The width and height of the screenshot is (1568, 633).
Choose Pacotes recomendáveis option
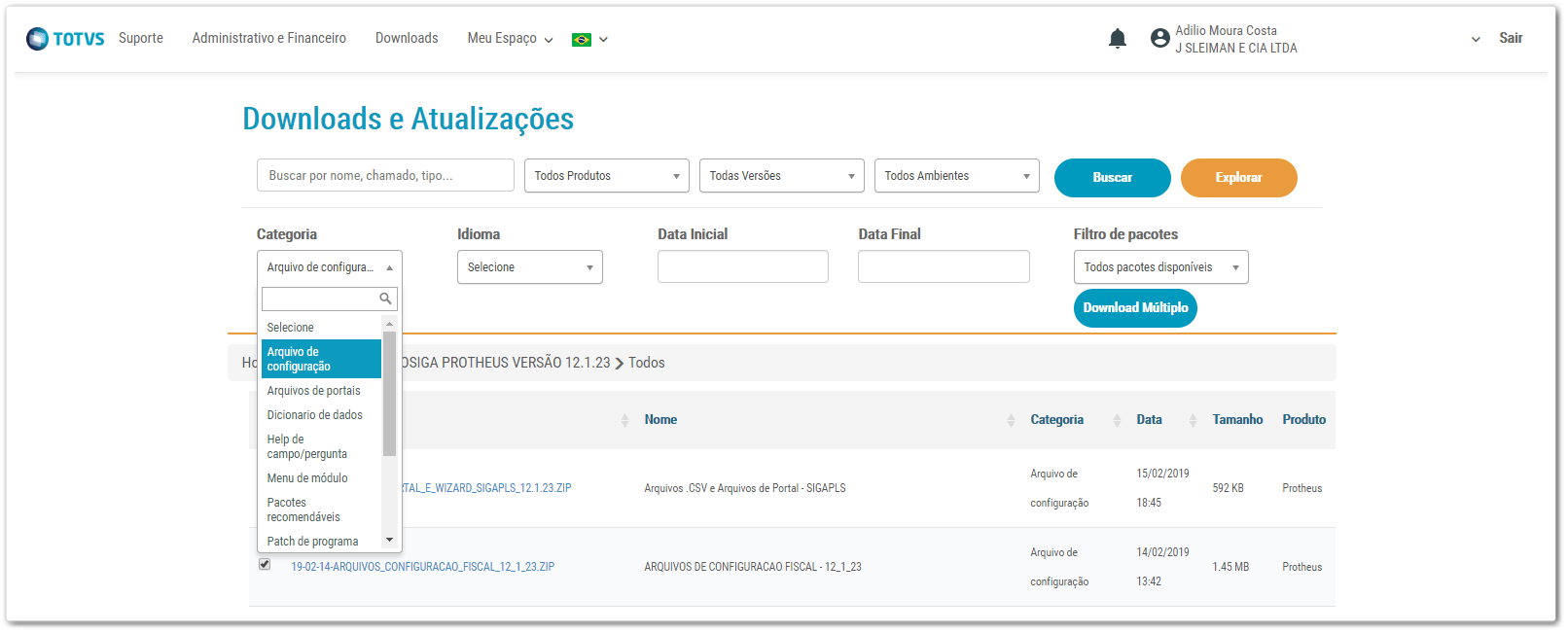click(321, 510)
